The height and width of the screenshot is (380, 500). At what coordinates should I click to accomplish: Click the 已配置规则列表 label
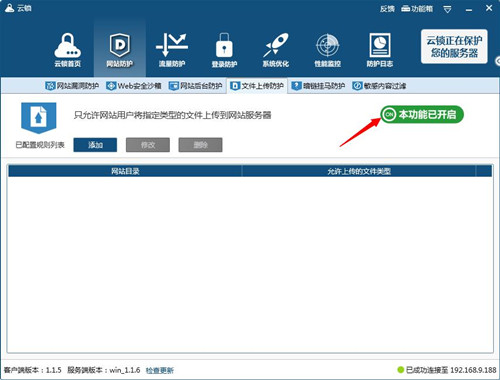tap(40, 145)
